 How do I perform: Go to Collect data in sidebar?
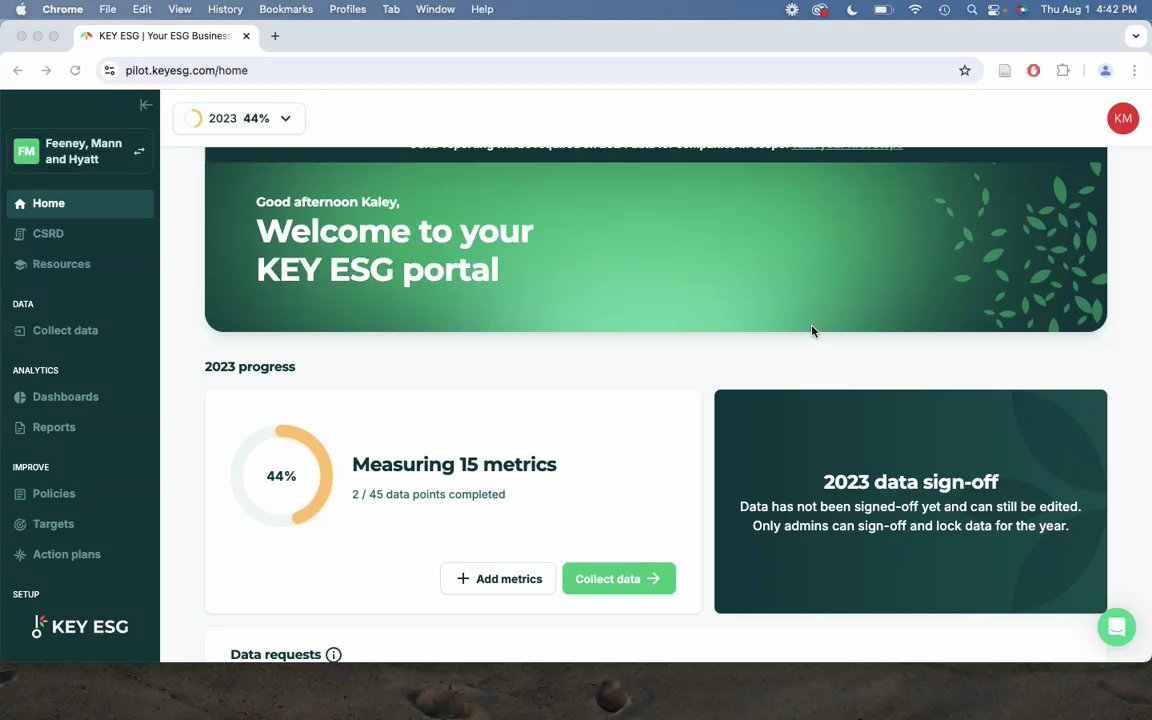click(80, 331)
